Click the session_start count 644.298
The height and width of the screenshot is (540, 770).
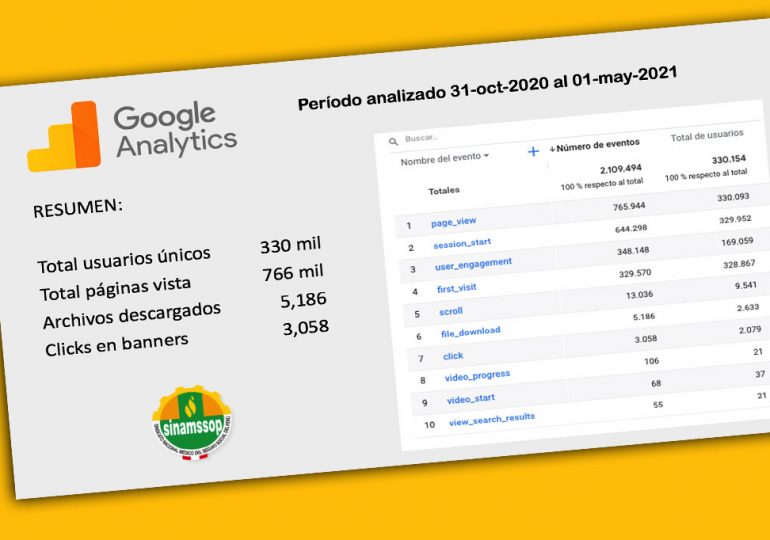(631, 229)
